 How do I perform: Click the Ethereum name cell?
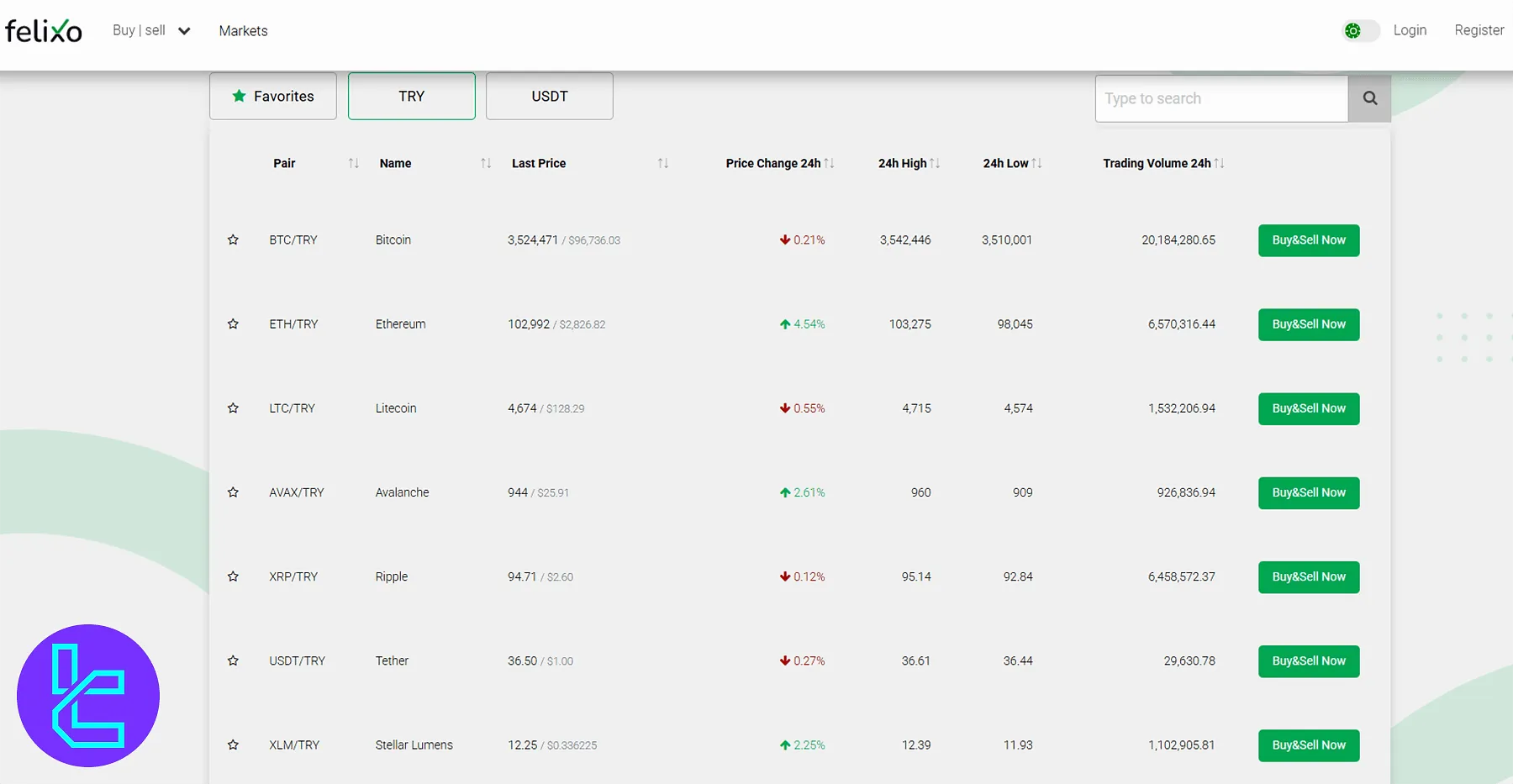400,324
